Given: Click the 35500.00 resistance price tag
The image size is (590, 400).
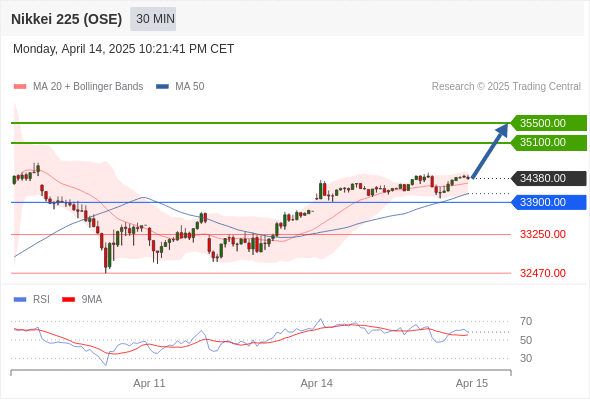Looking at the screenshot, I should coord(549,123).
